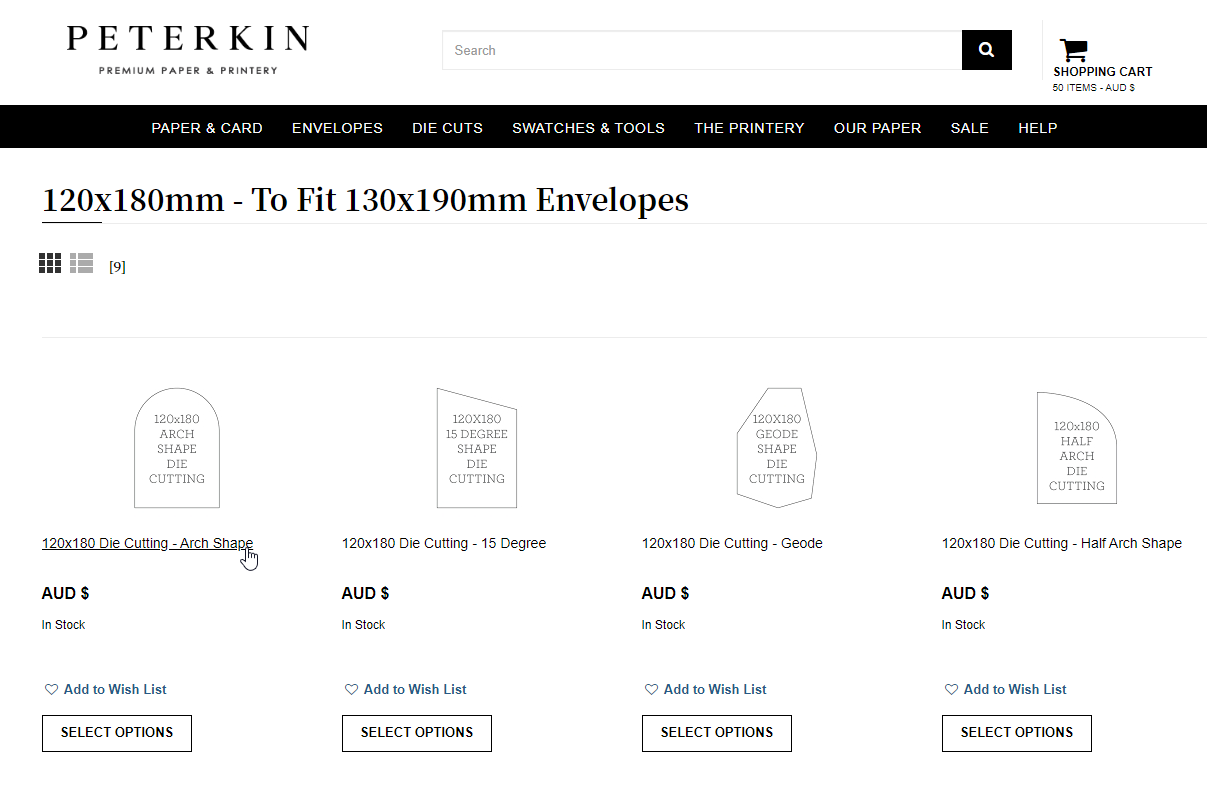Click 'AUD $' price under Arch Shape
Screen dimensions: 1207x786
point(65,593)
